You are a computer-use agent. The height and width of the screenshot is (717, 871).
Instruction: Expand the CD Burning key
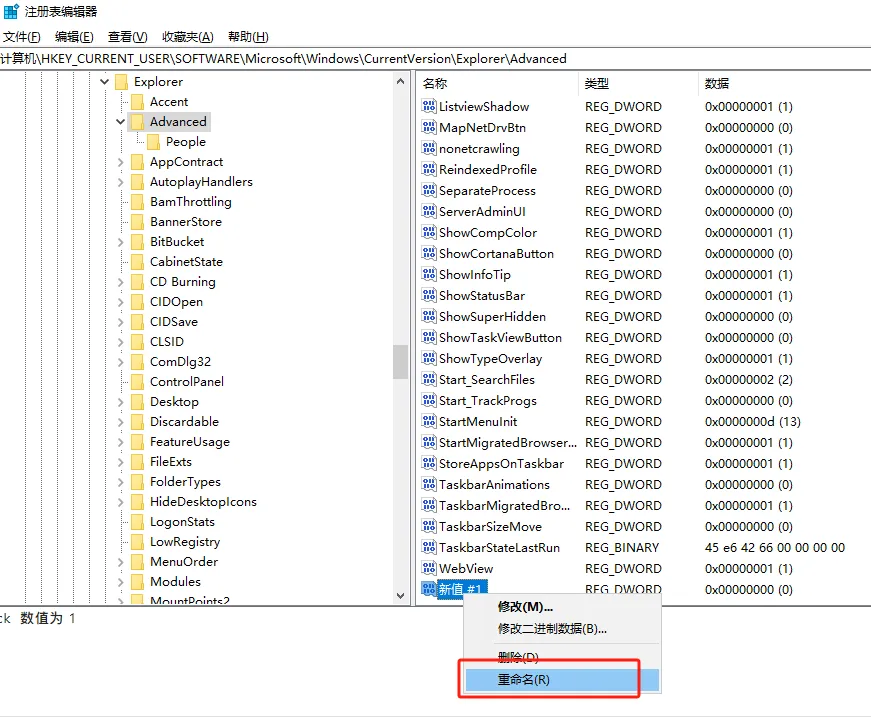tap(121, 282)
